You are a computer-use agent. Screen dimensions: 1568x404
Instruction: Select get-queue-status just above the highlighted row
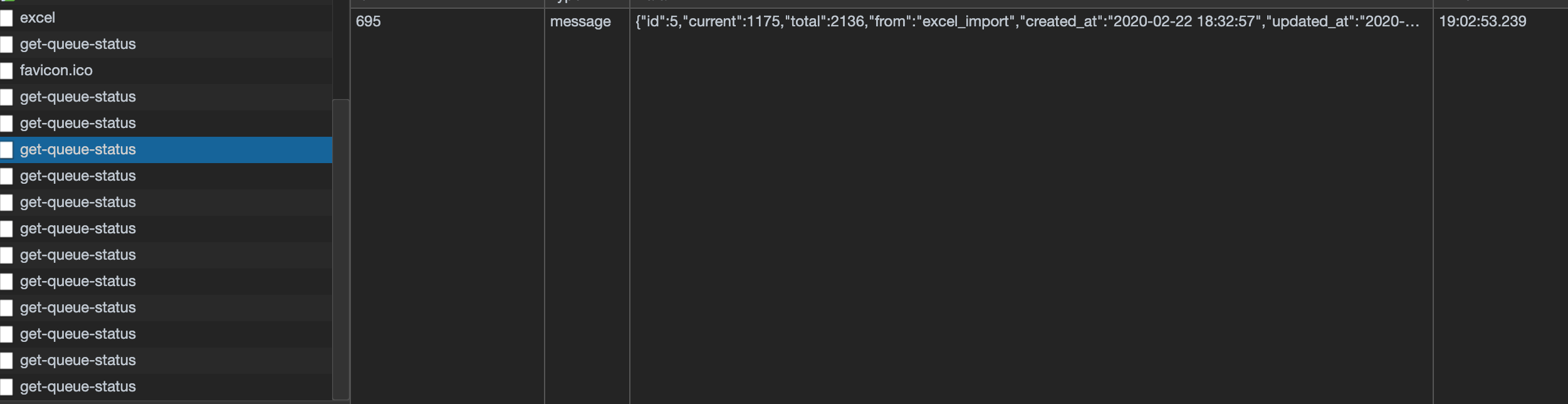78,124
